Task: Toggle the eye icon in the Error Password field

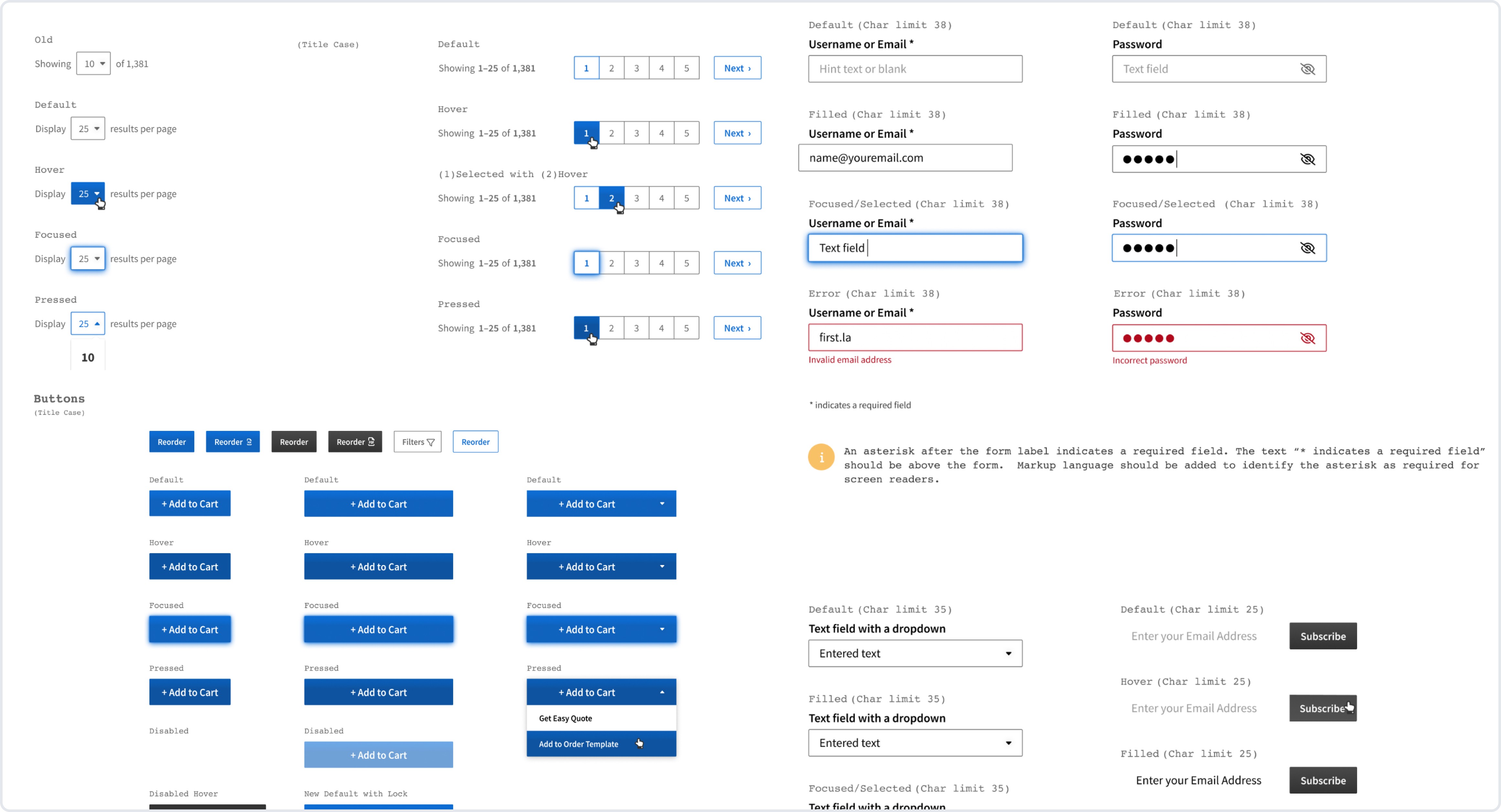Action: click(x=1307, y=338)
